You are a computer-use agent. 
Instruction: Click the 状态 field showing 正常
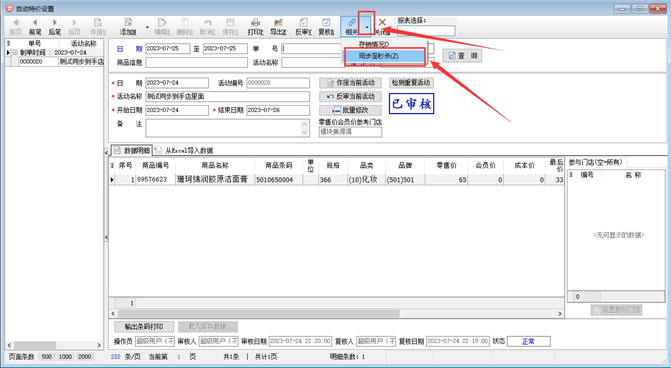click(528, 341)
